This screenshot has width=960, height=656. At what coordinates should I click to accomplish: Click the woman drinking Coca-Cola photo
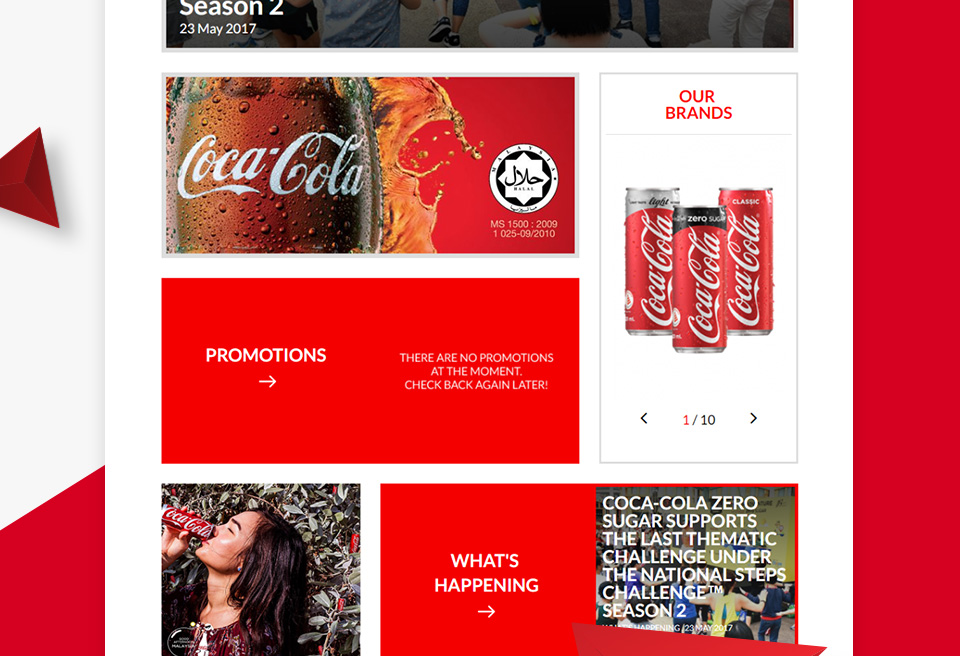[261, 570]
